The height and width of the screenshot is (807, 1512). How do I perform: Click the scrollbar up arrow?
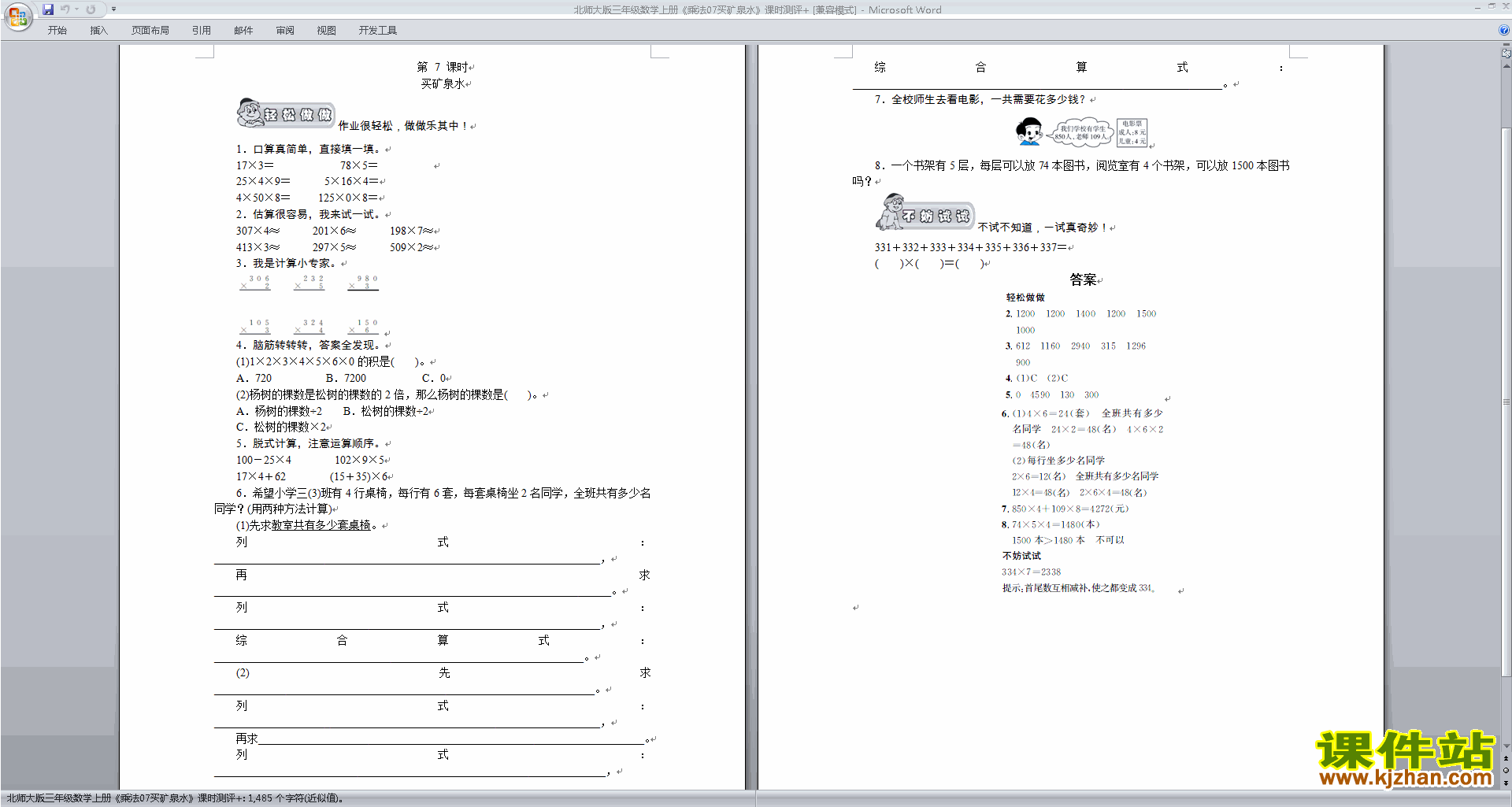point(1506,65)
